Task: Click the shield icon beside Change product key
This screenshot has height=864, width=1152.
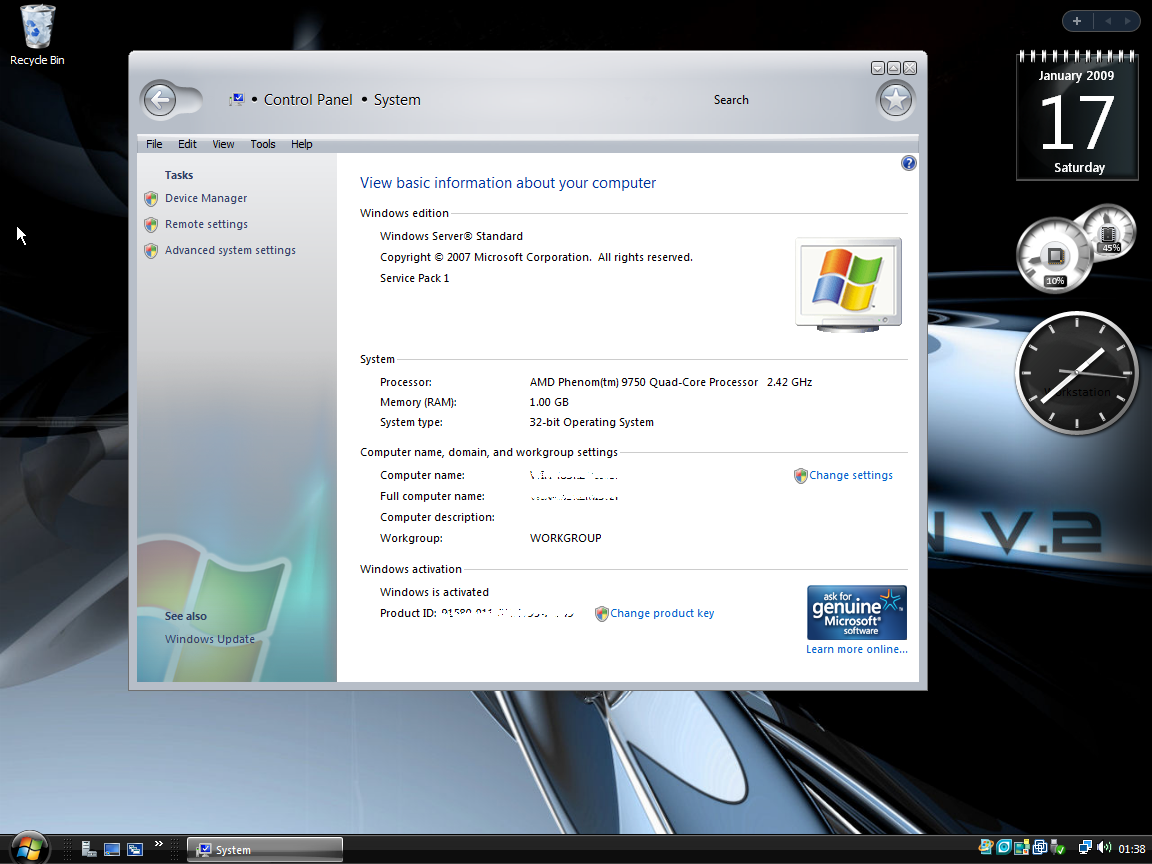Action: (x=602, y=613)
